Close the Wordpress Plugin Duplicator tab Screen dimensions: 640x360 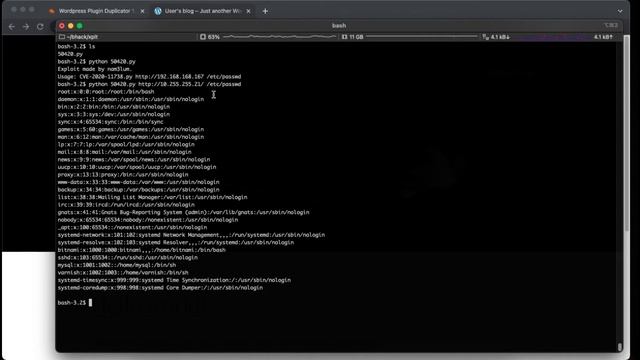[x=142, y=11]
